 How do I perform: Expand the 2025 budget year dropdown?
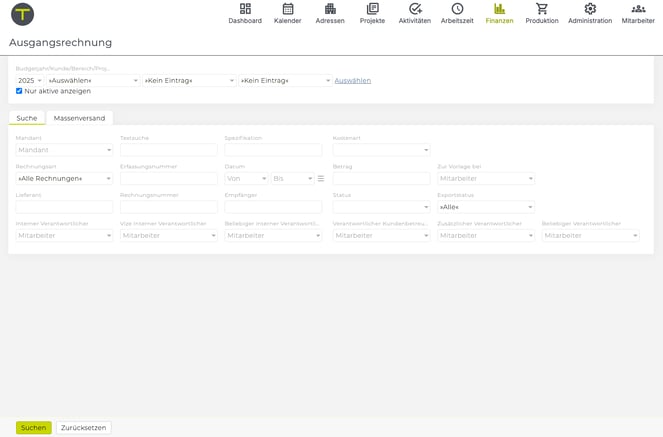click(29, 80)
